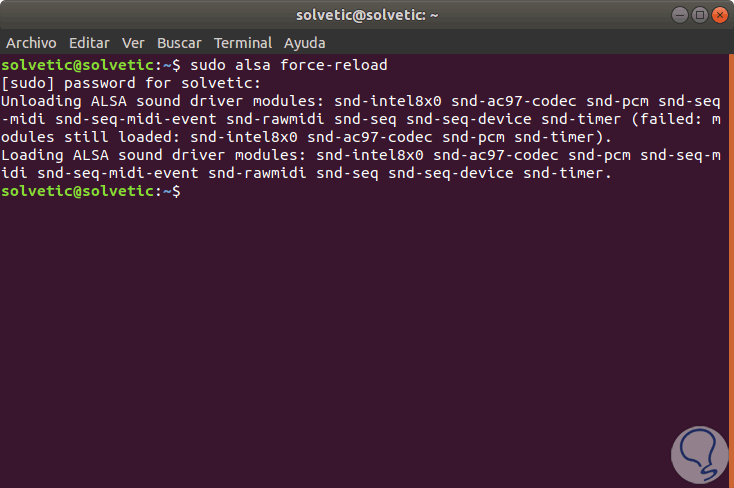Click the solvetic@solvetic window title bar
Screen dimensions: 734x488
(367, 15)
